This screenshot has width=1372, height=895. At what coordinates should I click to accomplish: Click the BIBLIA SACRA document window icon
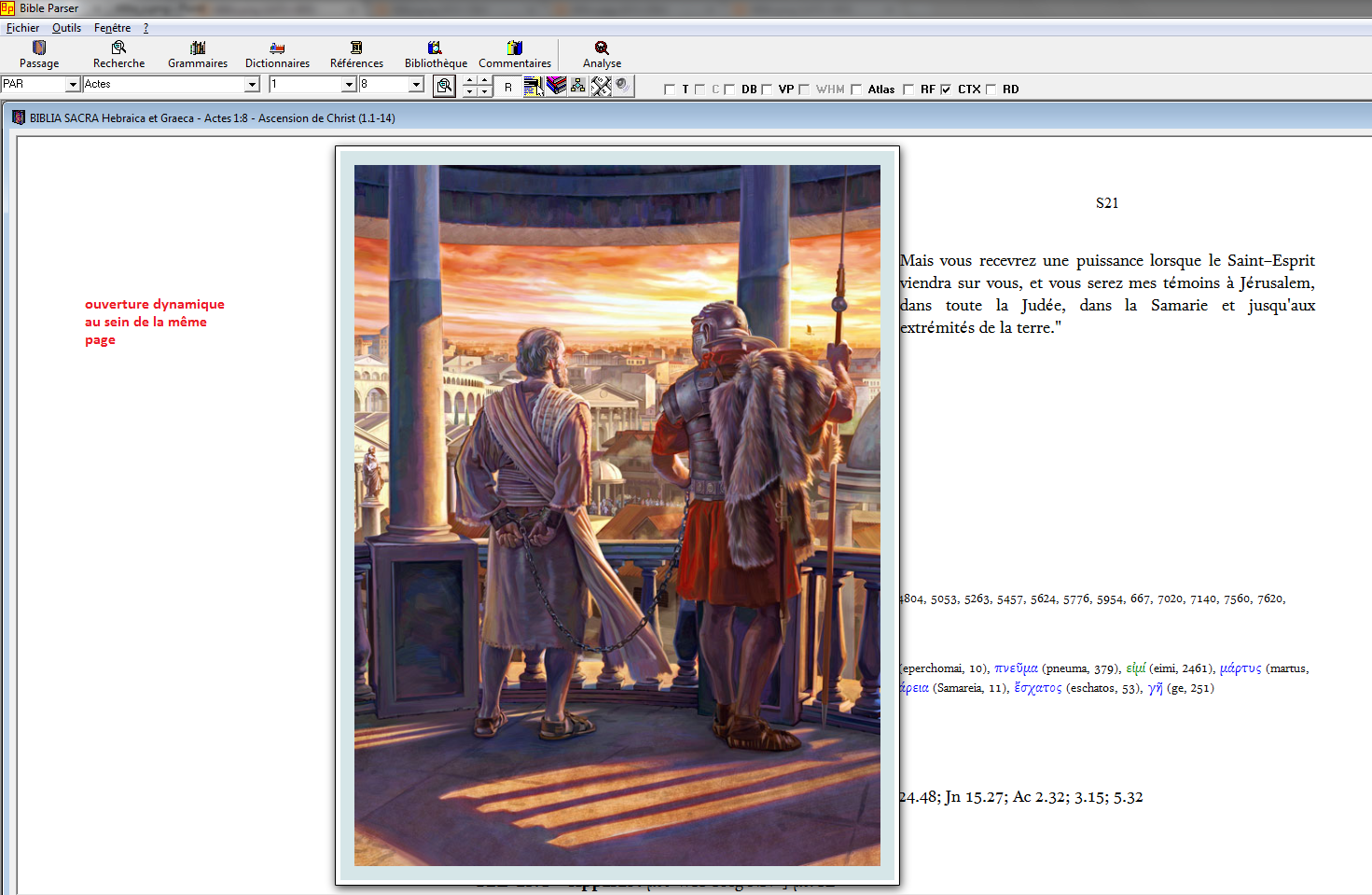click(19, 117)
